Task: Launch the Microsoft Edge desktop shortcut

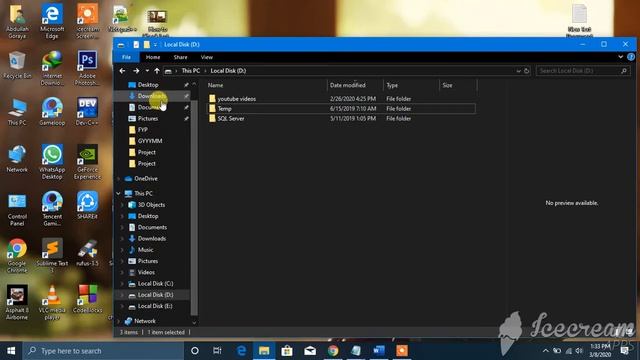Action: click(x=52, y=20)
